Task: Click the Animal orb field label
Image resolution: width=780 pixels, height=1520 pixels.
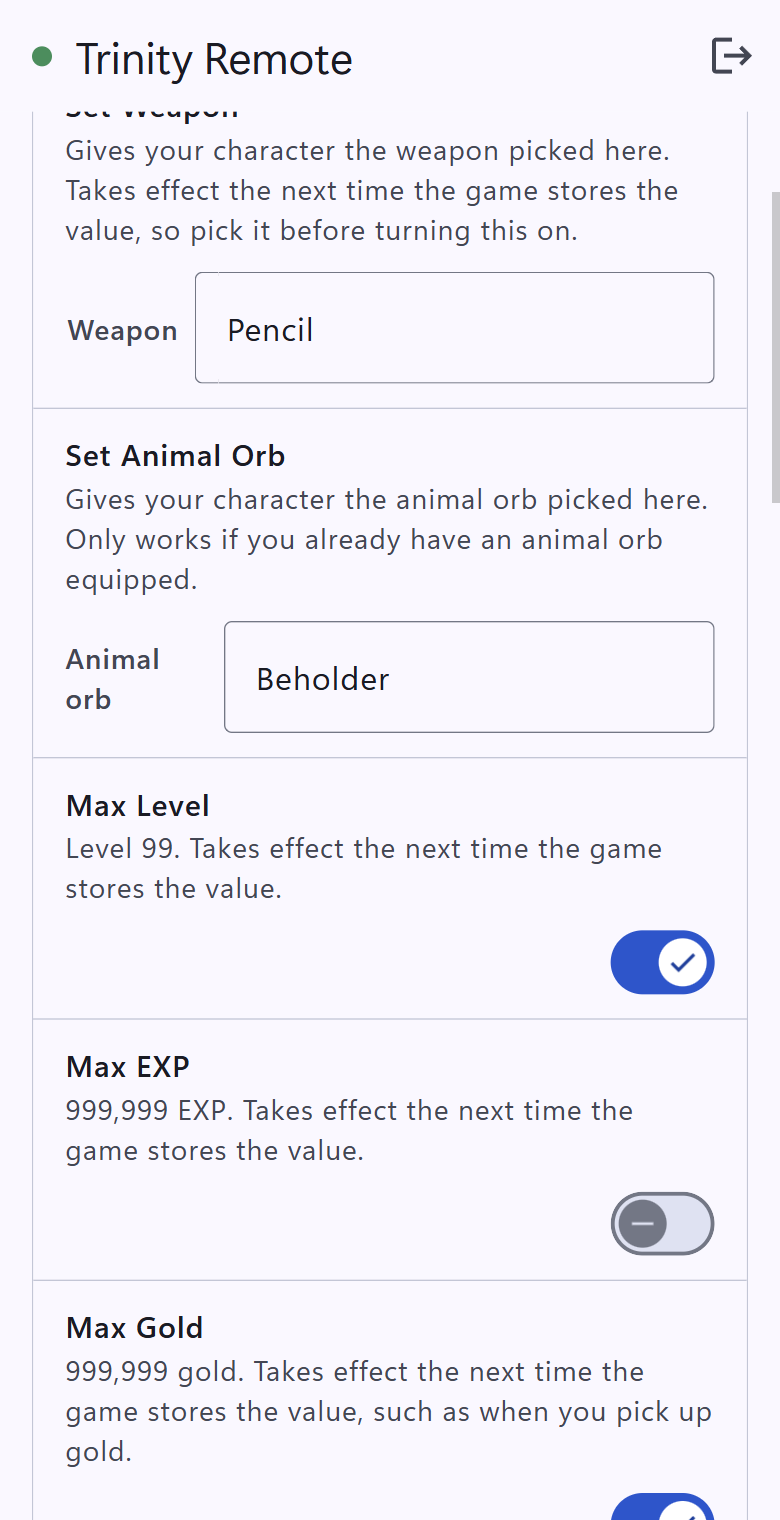Action: coord(113,679)
